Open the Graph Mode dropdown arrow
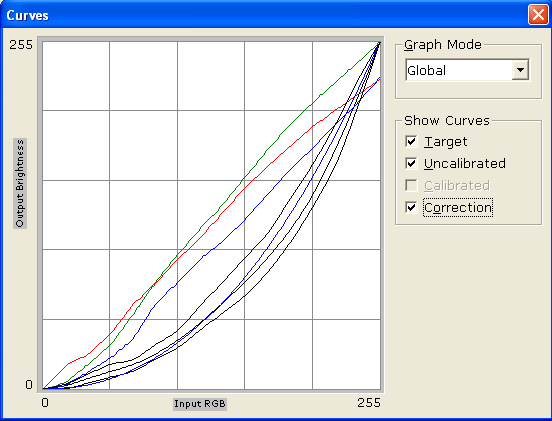 pyautogui.click(x=520, y=70)
